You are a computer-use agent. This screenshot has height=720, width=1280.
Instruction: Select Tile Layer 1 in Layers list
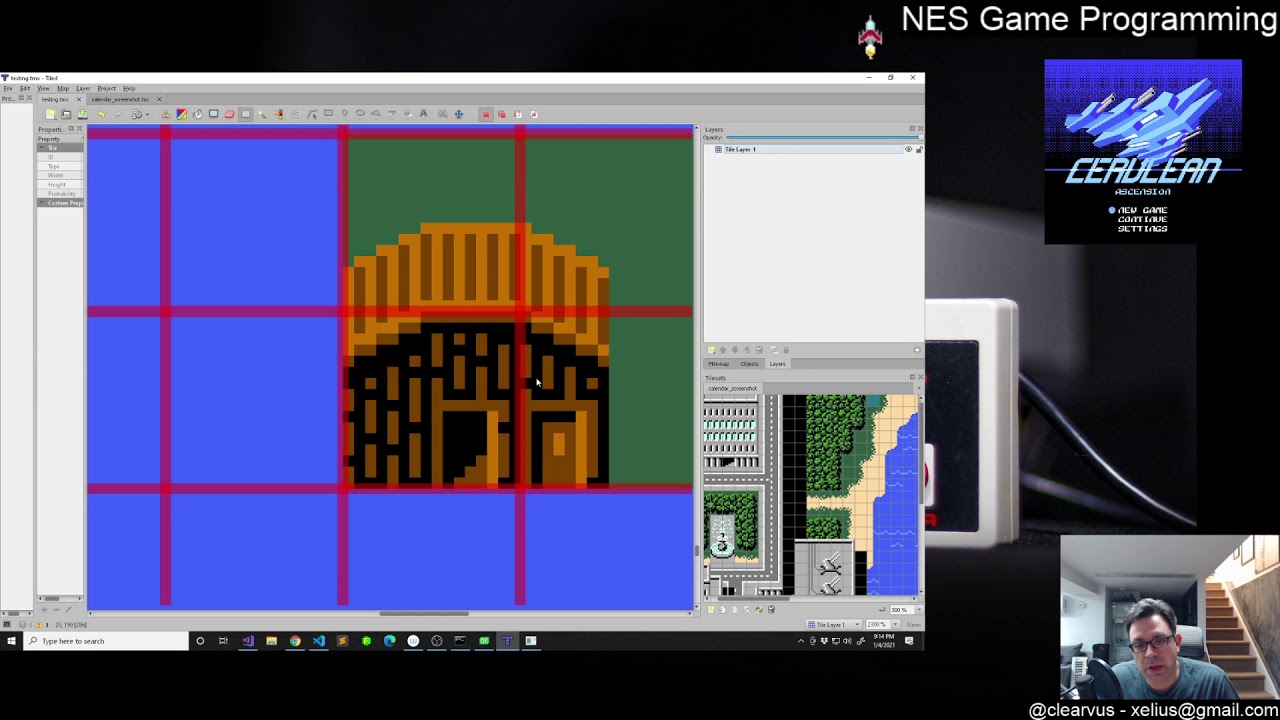coord(810,150)
